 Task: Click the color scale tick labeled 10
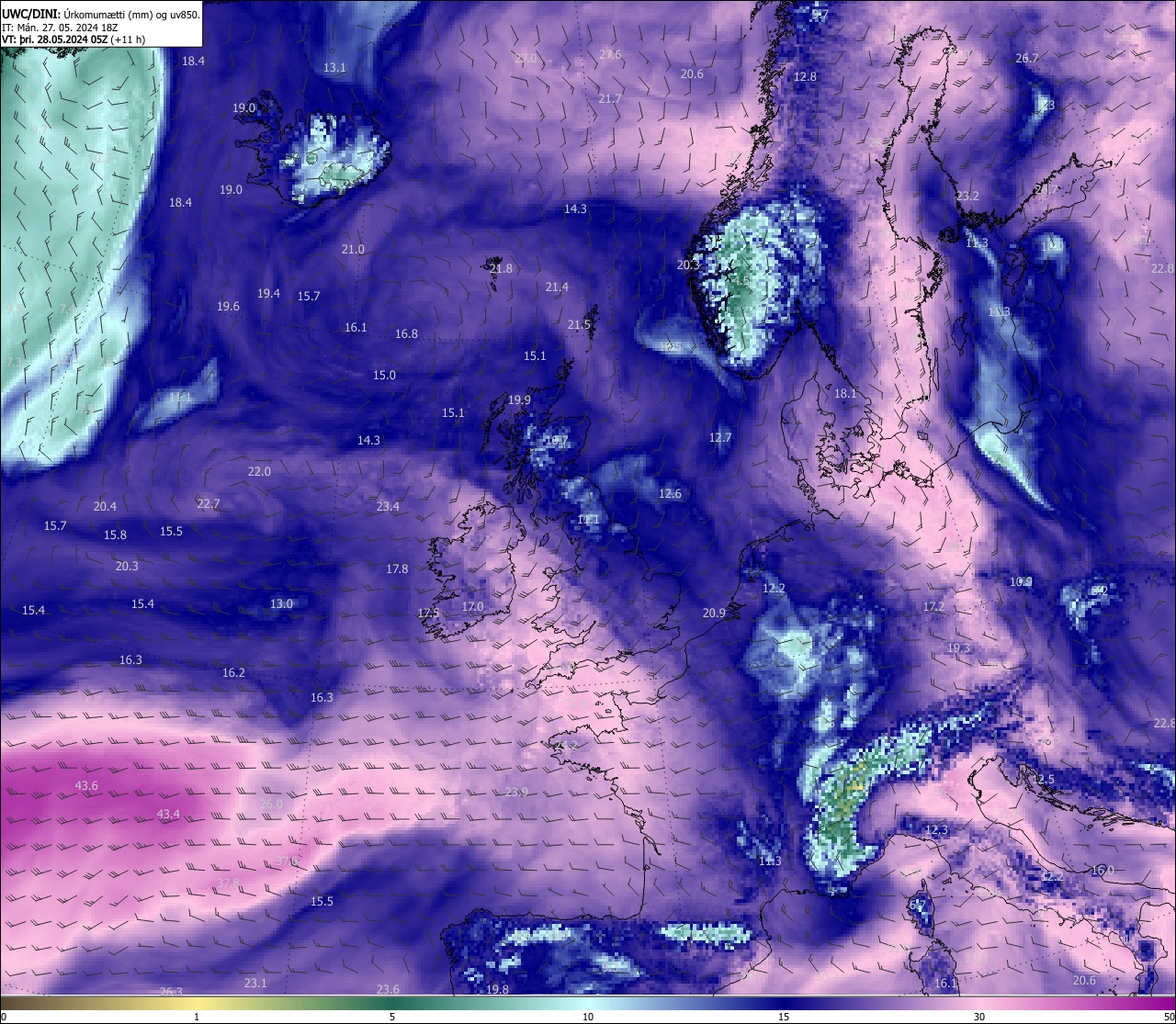(x=588, y=1018)
